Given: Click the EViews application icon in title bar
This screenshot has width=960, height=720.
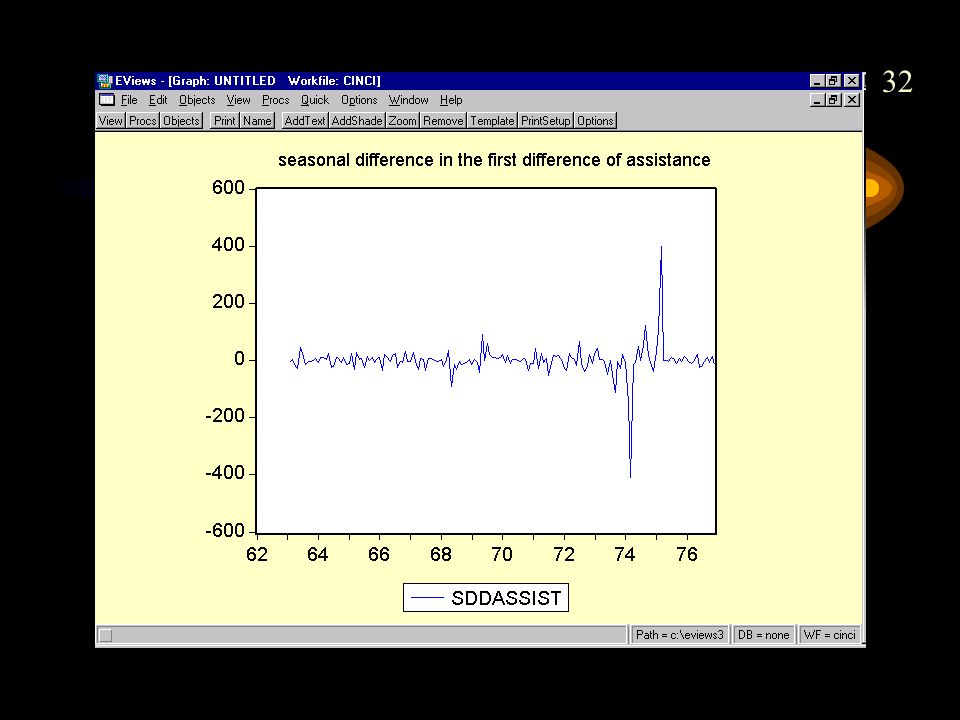Looking at the screenshot, I should [105, 81].
